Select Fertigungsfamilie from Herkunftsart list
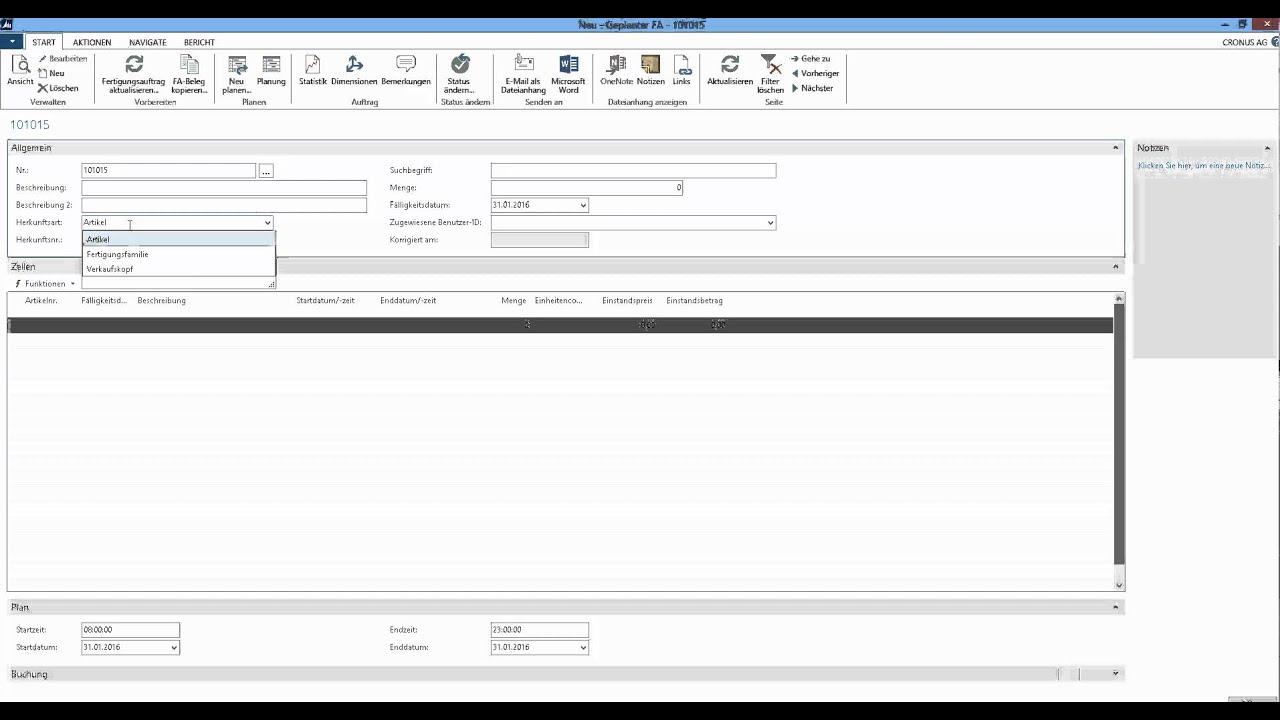1280x720 pixels. pos(178,254)
